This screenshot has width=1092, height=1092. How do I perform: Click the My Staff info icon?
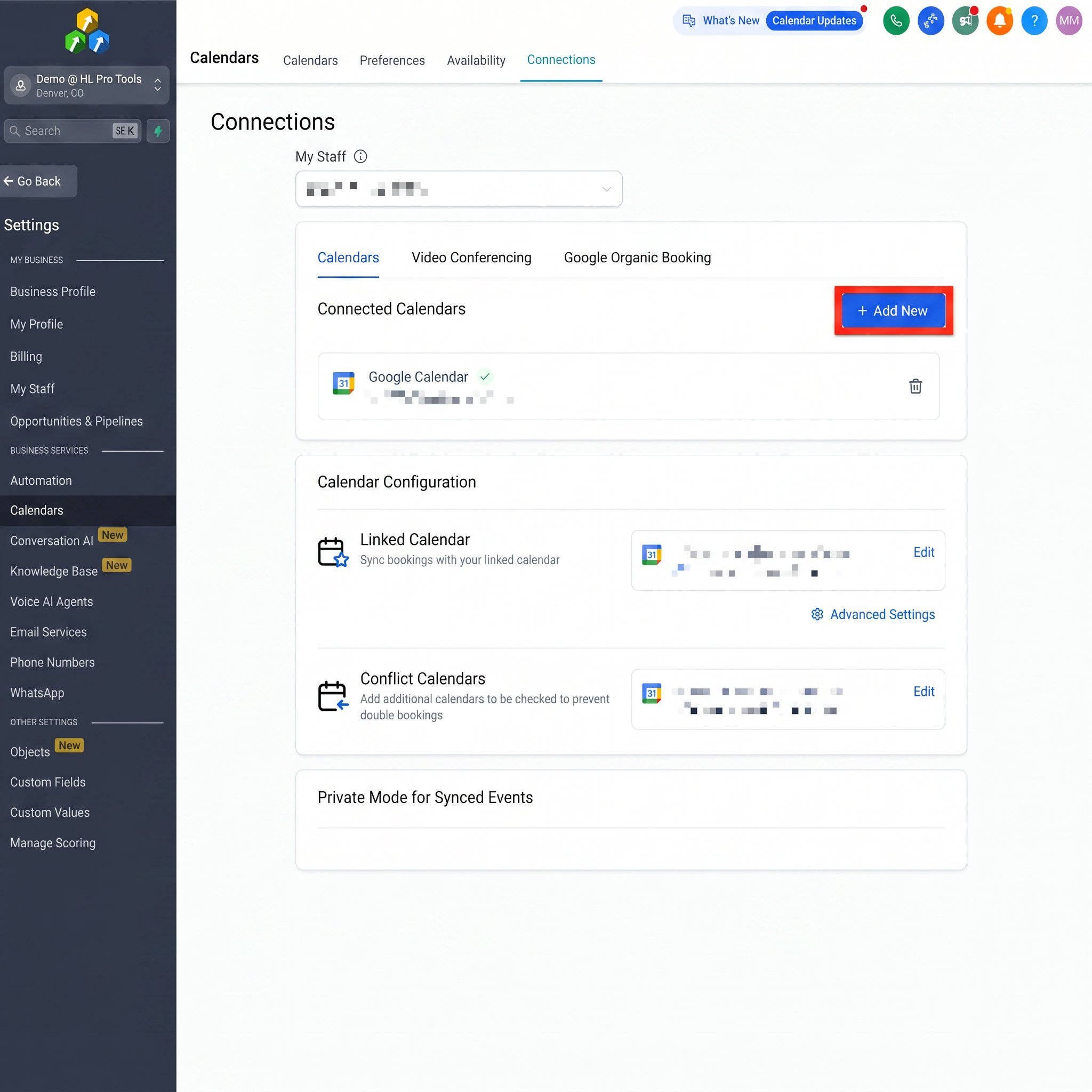[x=360, y=157]
